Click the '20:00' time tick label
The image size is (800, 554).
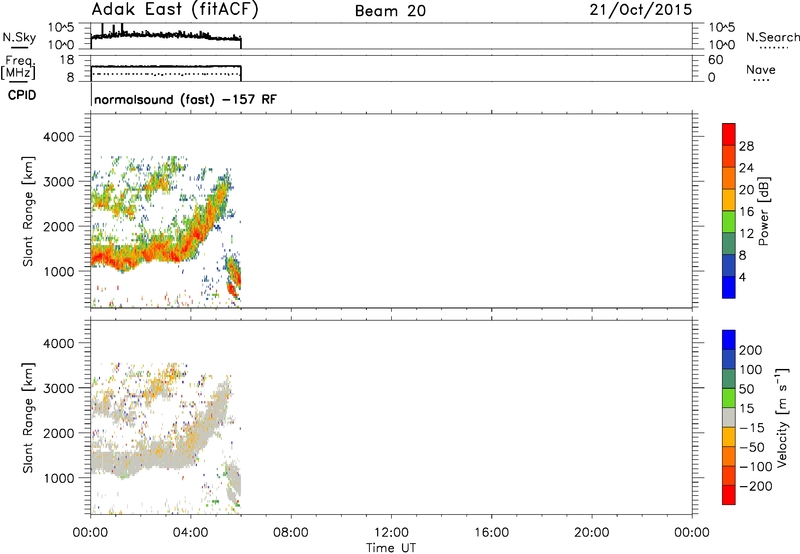[x=591, y=533]
